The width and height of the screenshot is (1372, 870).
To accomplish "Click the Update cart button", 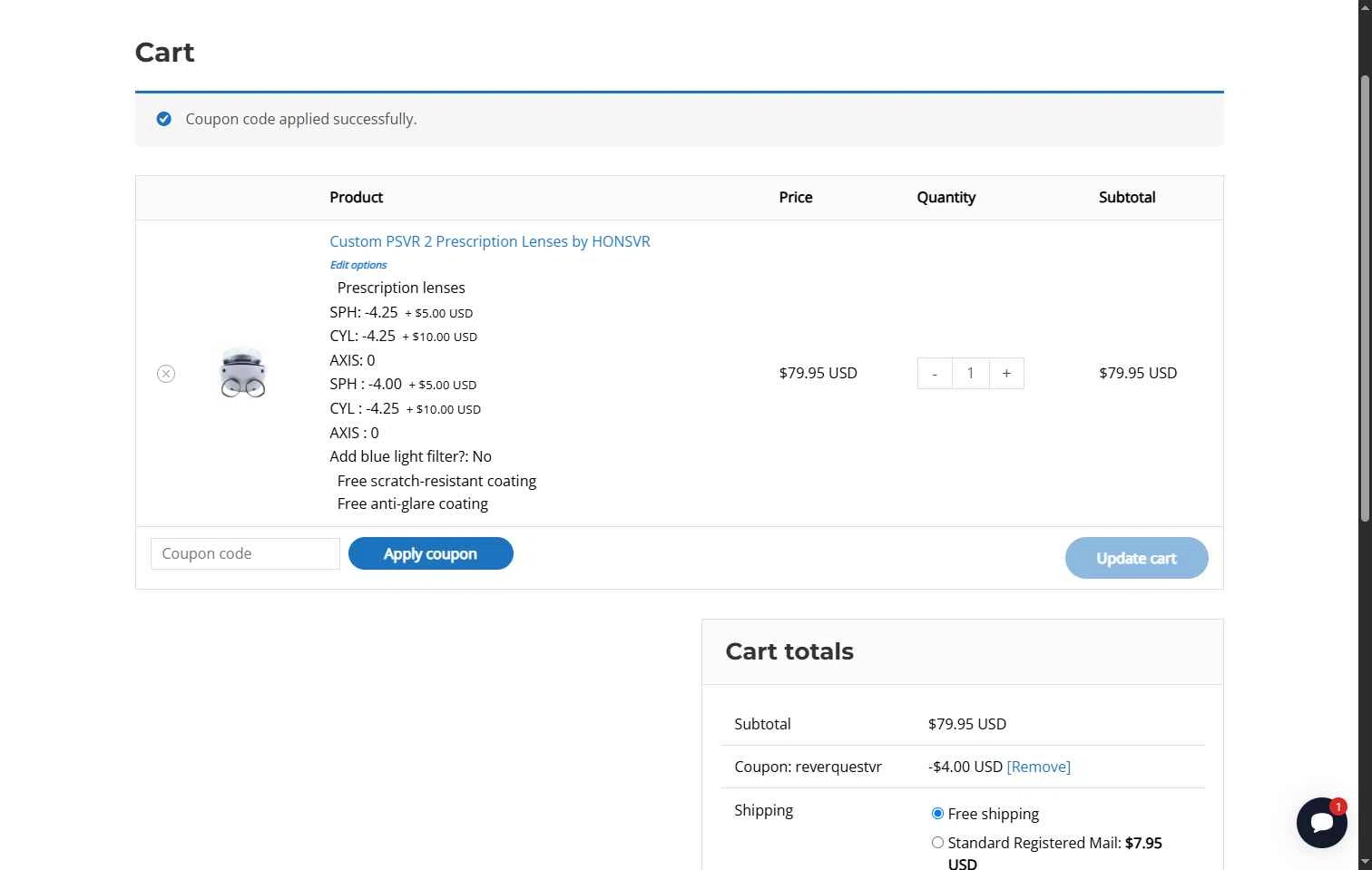I will (x=1136, y=558).
